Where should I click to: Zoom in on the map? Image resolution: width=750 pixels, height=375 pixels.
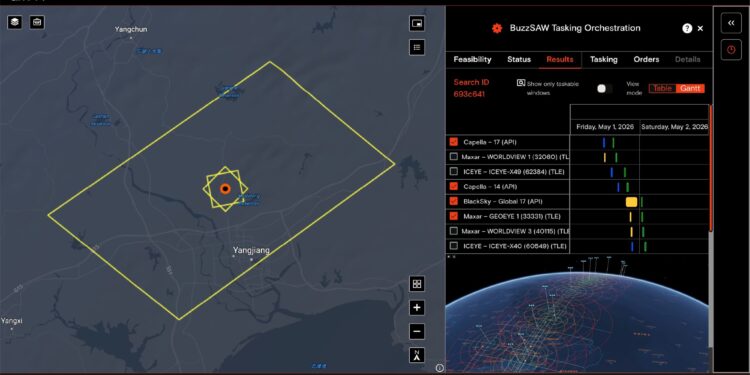tap(417, 308)
